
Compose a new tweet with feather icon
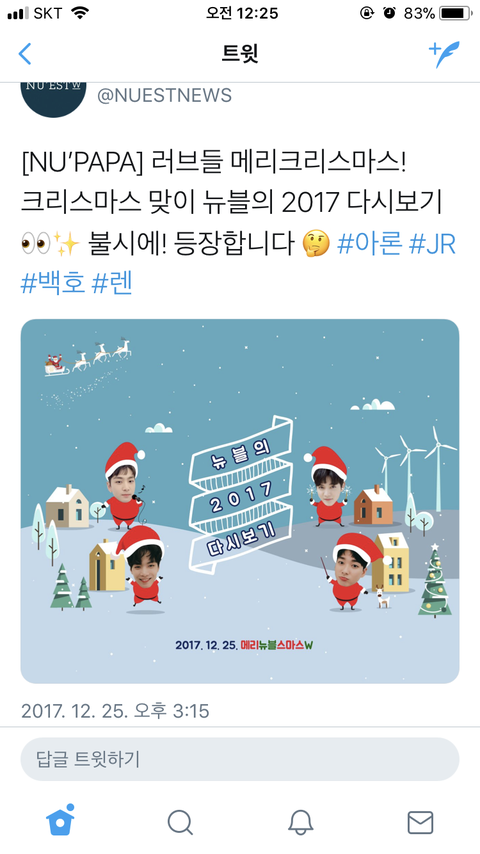[444, 54]
